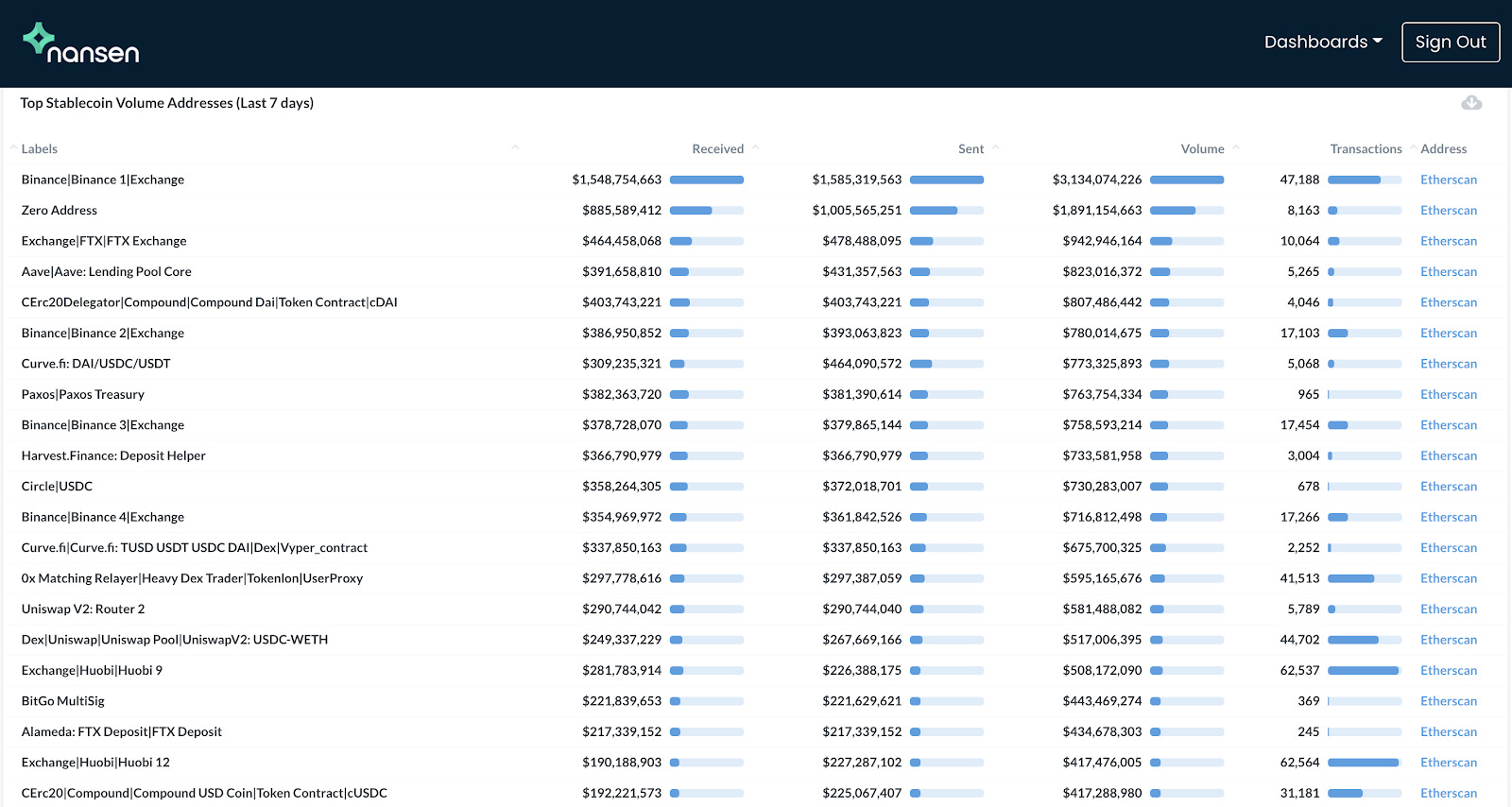Select the Alameda: FTX Deposit label
The width and height of the screenshot is (1512, 807).
tap(122, 732)
